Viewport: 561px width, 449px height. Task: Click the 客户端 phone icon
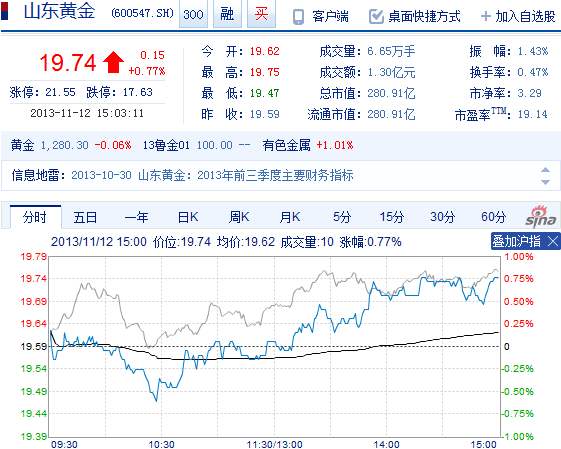298,16
